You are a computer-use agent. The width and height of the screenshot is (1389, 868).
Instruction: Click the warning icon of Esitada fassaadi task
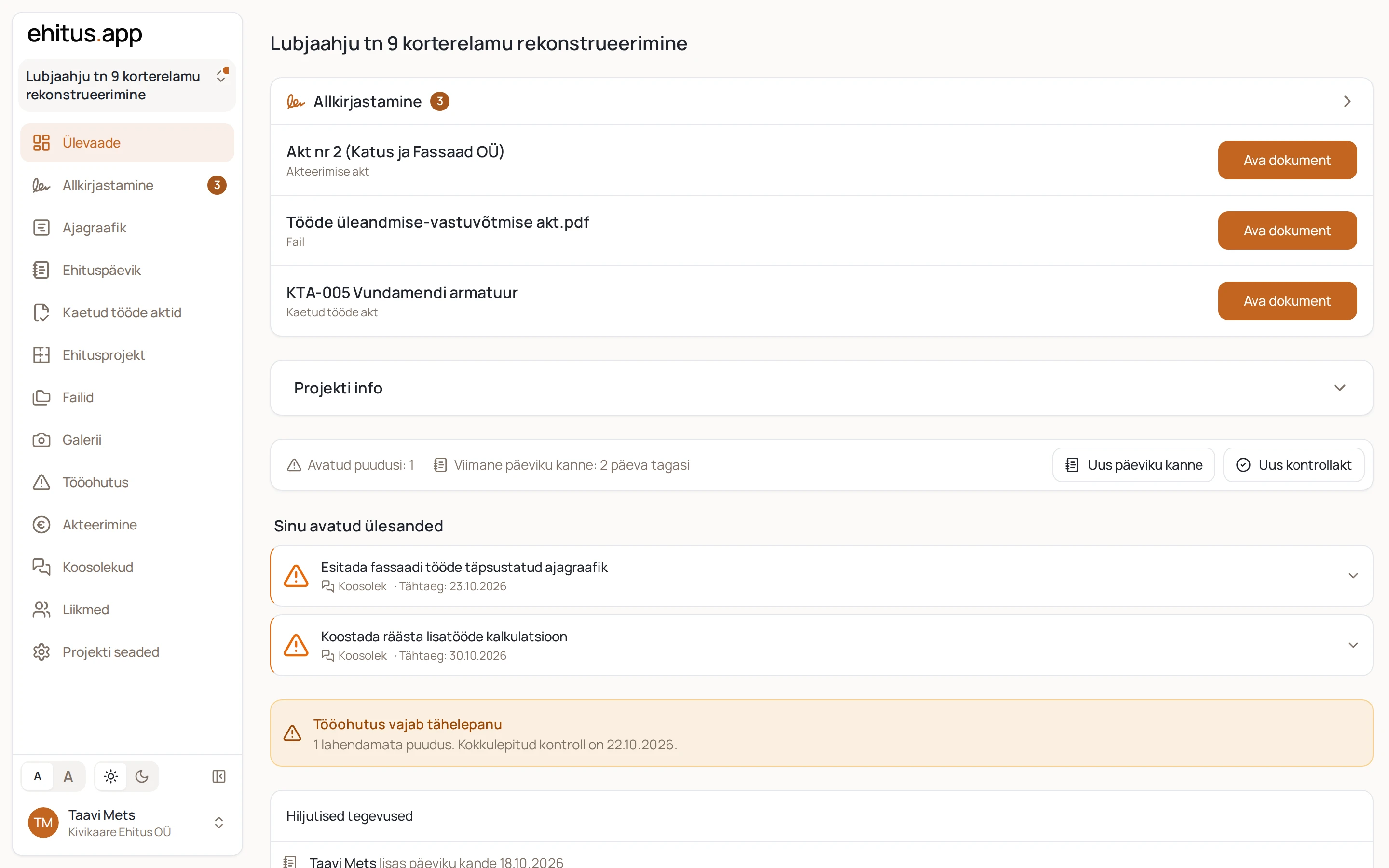pos(296,575)
